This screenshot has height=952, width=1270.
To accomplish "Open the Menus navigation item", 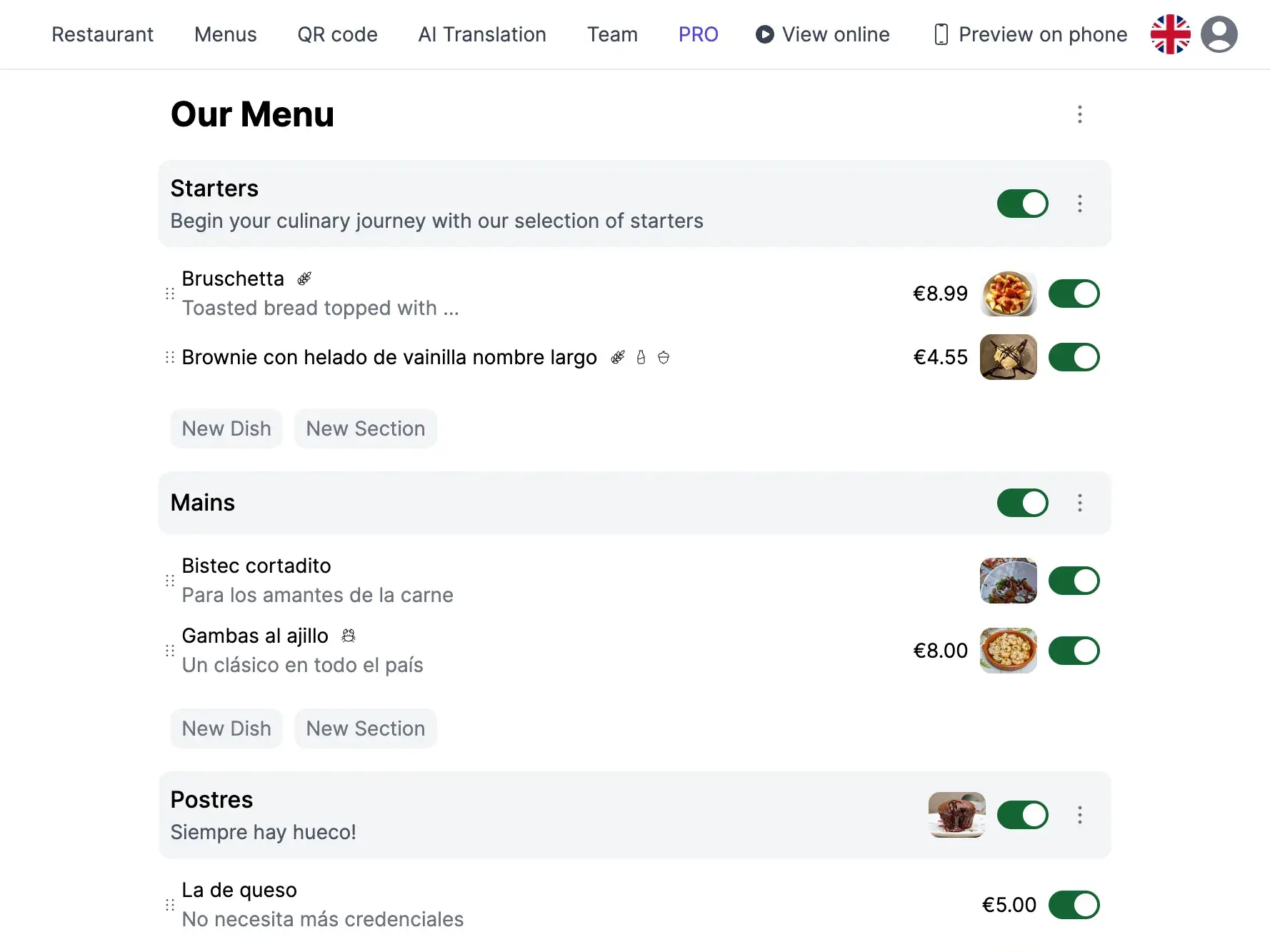I will [x=225, y=34].
